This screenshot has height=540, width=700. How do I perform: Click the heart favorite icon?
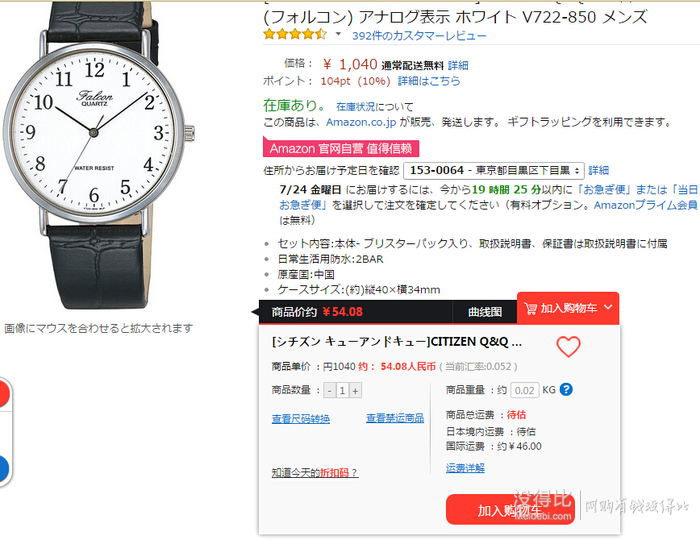[x=568, y=346]
